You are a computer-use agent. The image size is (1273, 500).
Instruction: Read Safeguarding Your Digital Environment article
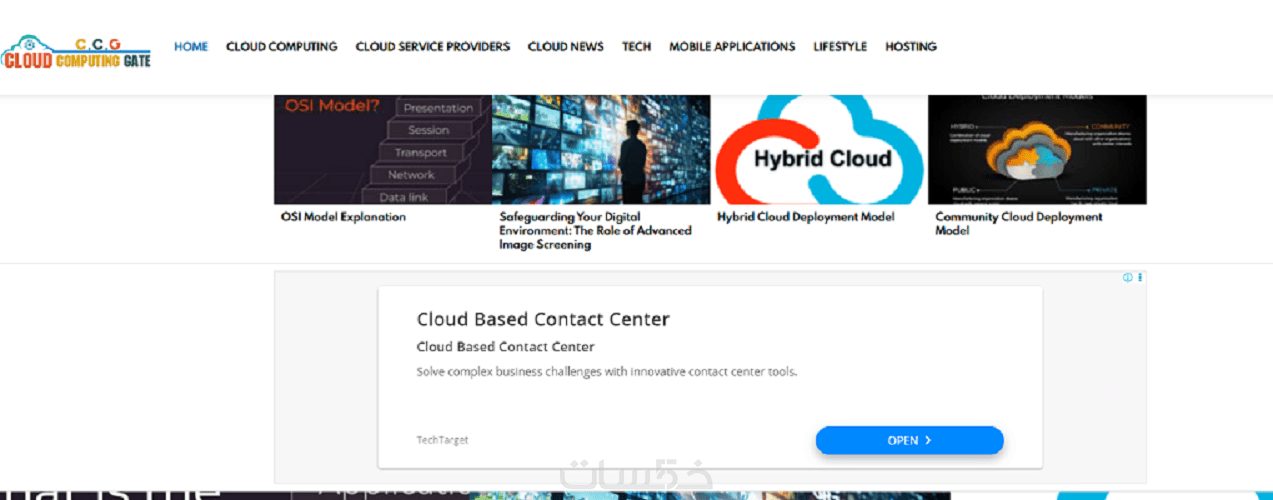596,230
